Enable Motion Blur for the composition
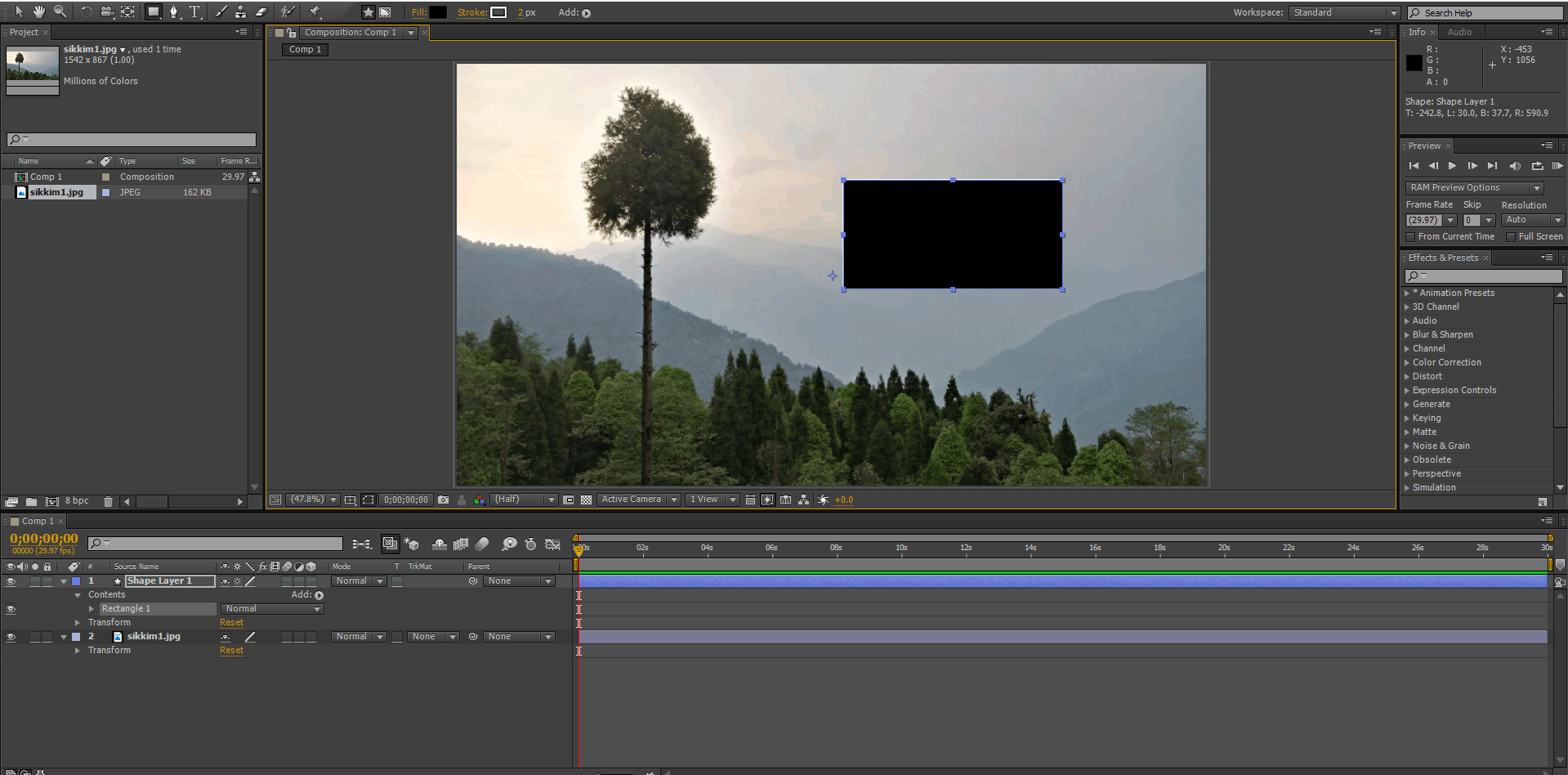 481,544
